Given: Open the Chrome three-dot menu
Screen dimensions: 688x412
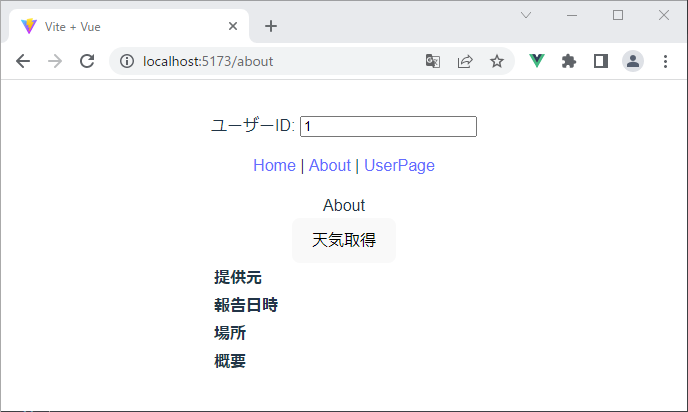Looking at the screenshot, I should 665,61.
